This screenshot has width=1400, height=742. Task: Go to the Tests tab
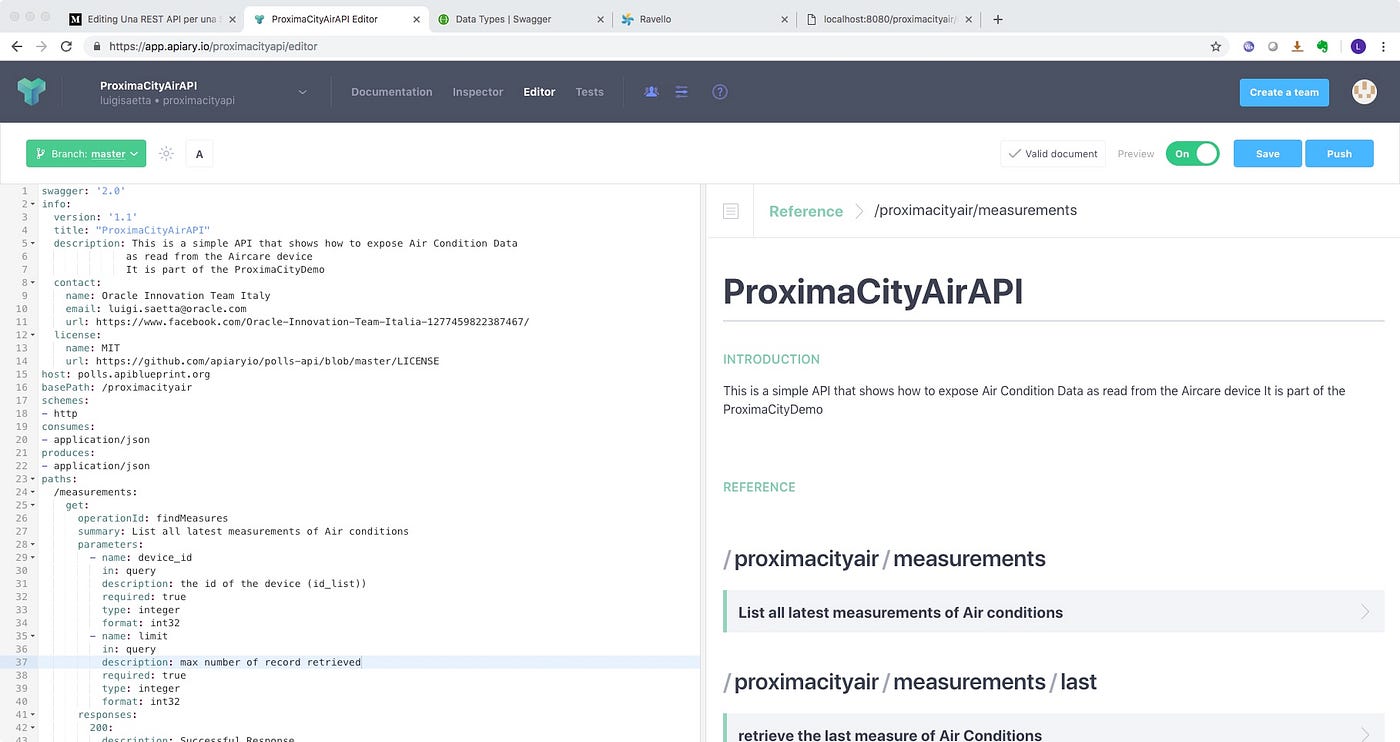(x=589, y=92)
